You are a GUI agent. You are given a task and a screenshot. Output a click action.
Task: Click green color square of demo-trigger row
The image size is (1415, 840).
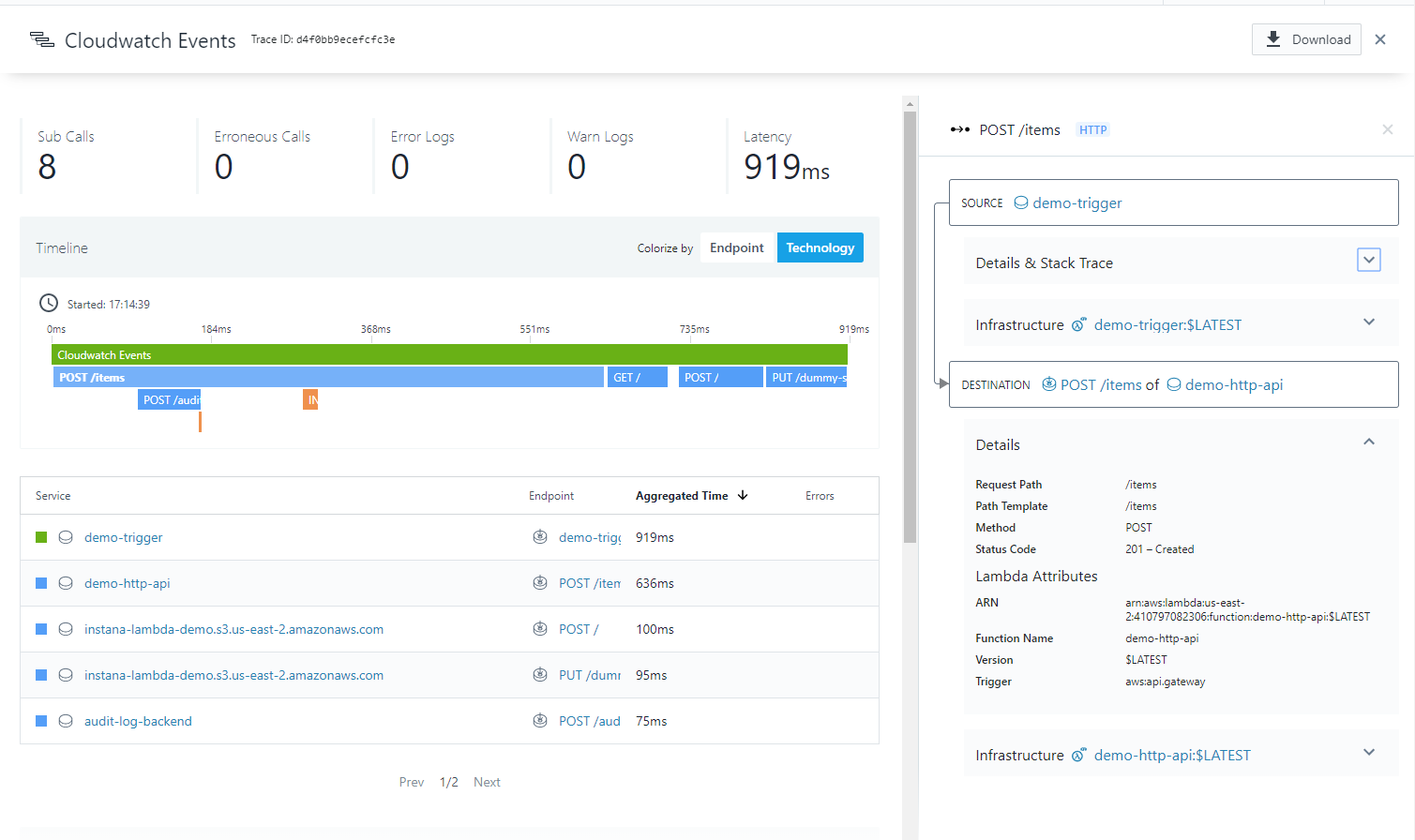41,537
